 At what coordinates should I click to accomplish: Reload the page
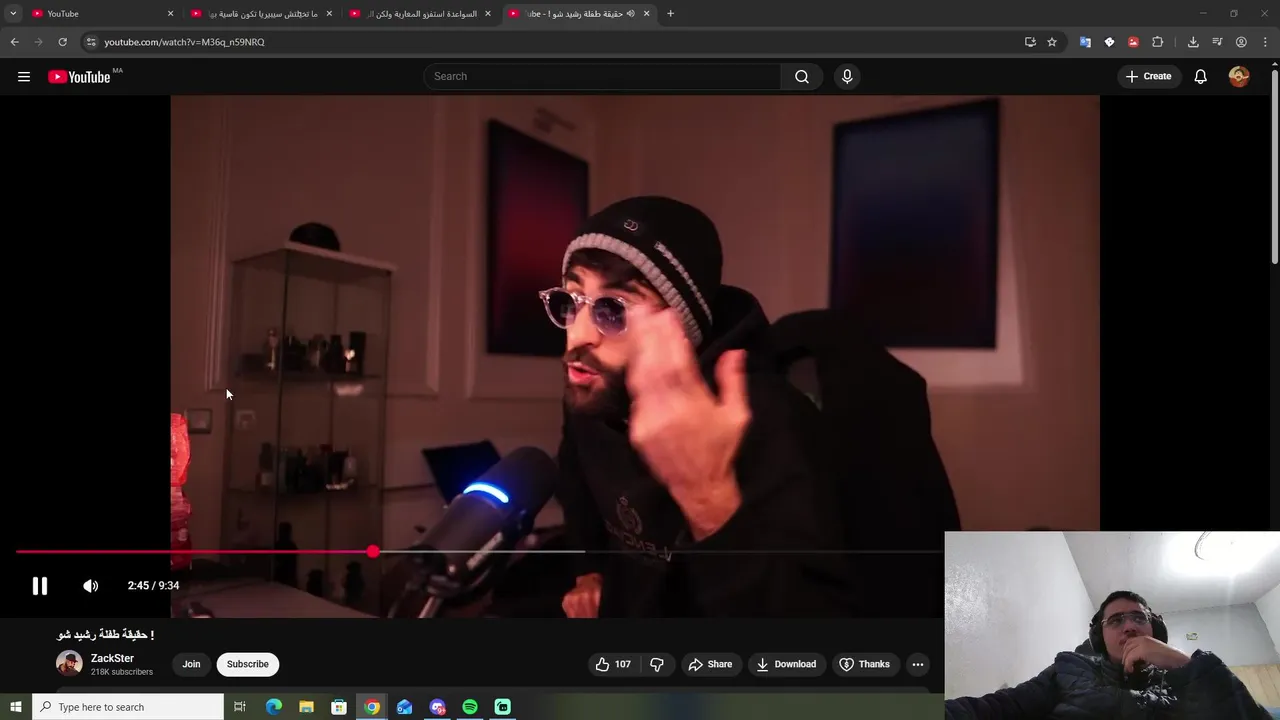62,42
